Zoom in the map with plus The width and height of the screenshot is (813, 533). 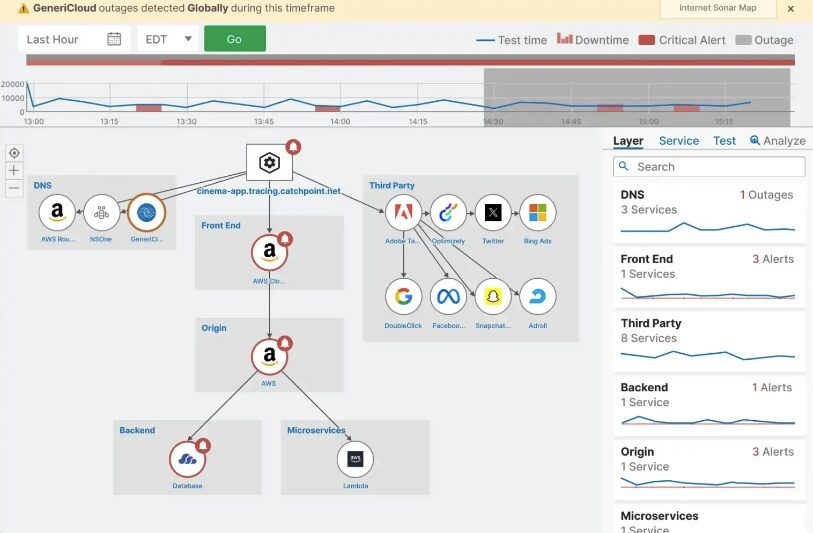(15, 171)
